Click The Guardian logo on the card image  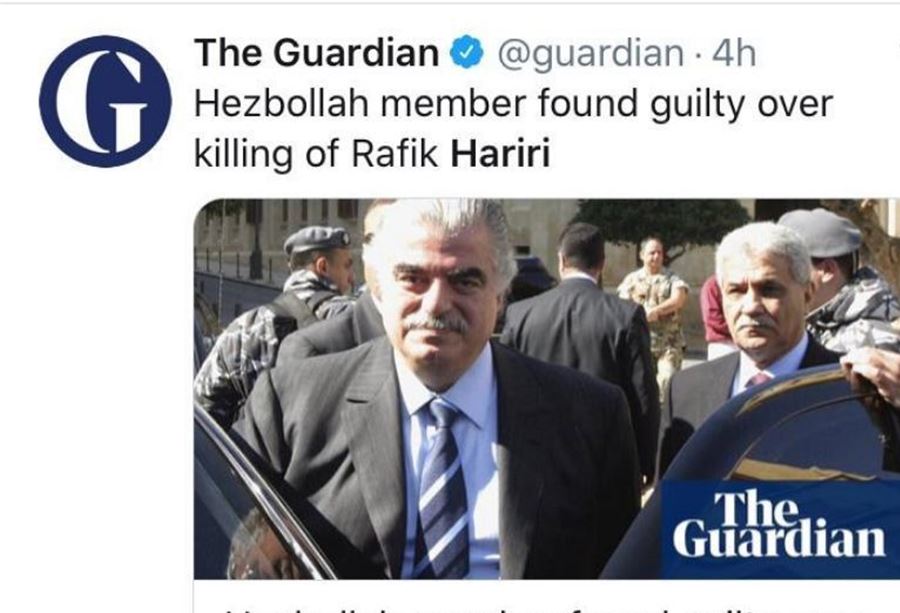pos(779,525)
